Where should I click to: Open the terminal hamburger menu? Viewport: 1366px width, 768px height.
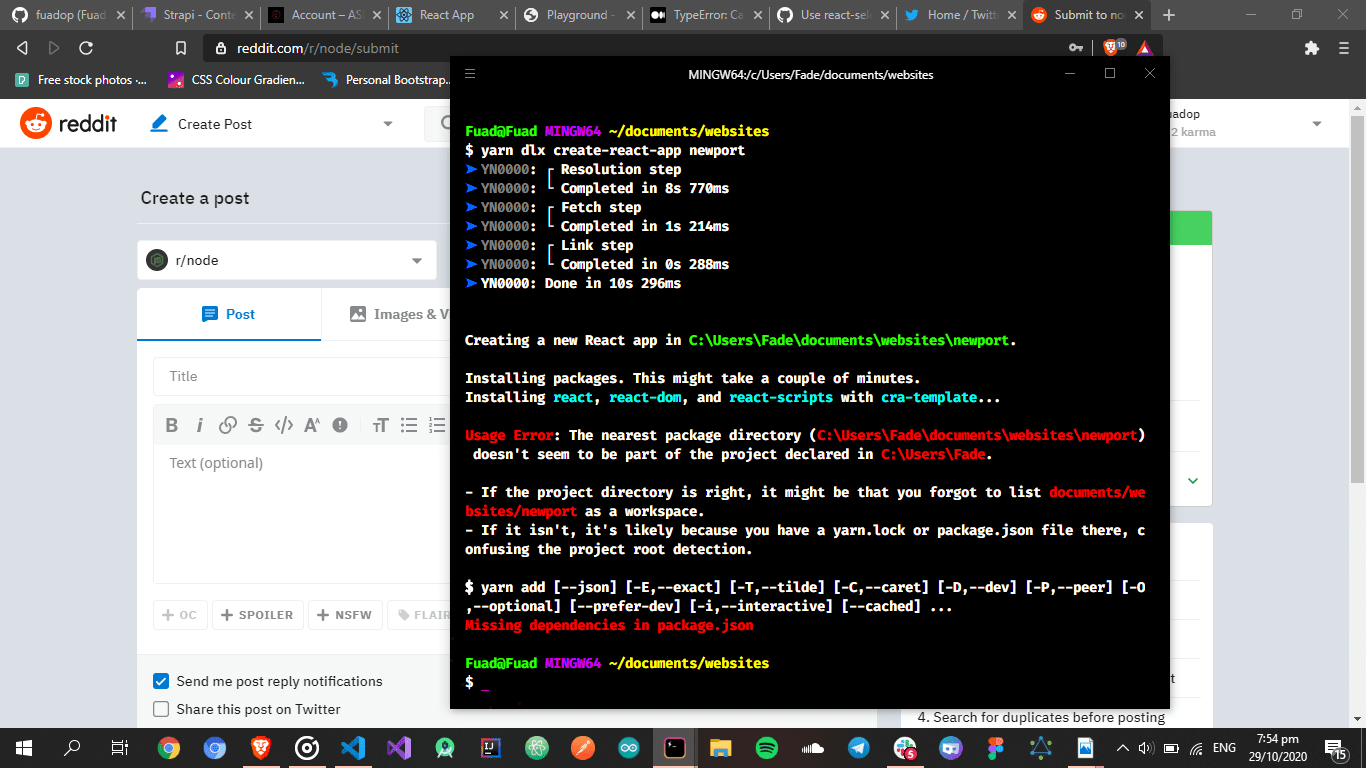point(470,74)
